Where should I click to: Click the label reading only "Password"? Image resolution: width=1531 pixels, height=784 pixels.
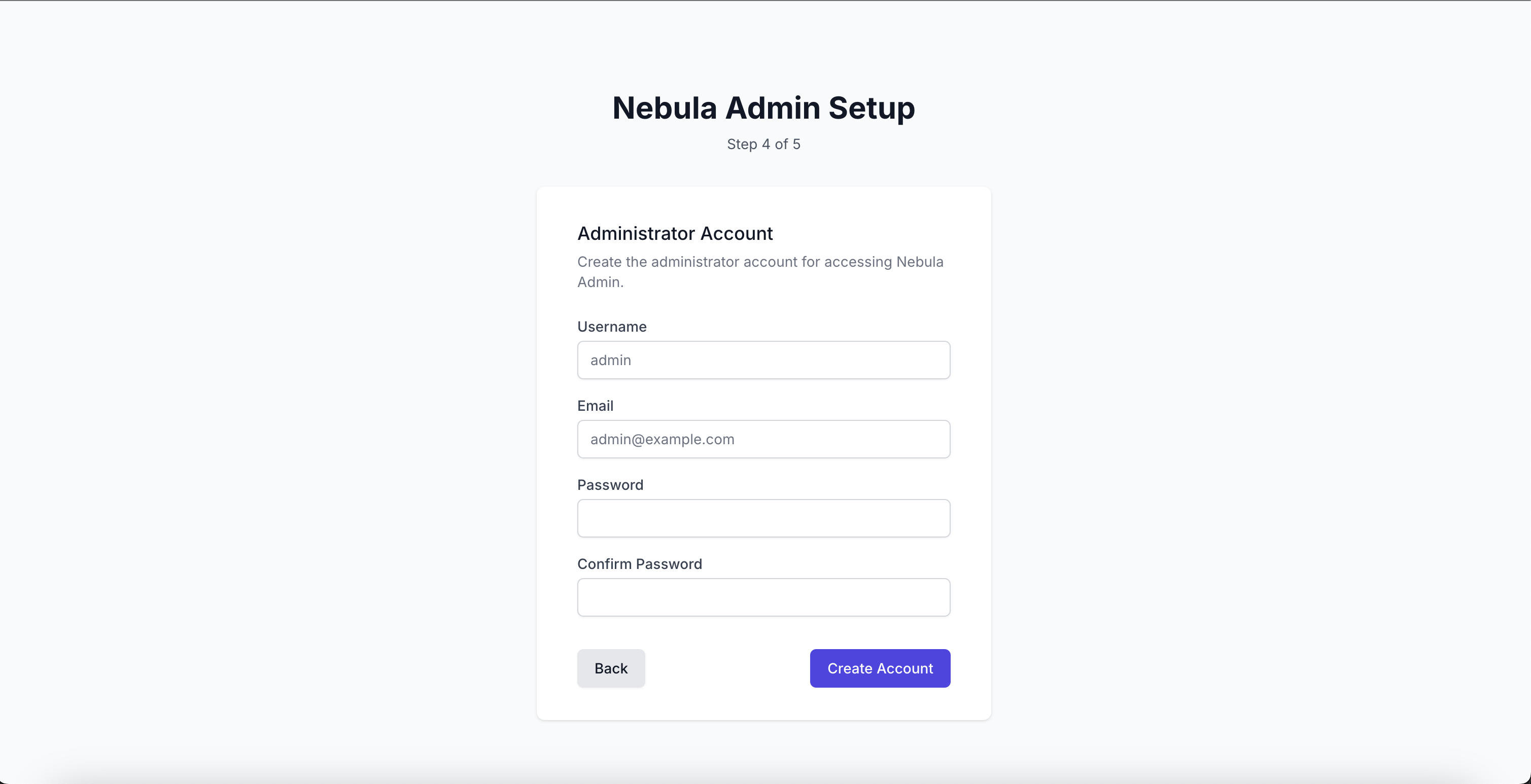click(610, 485)
